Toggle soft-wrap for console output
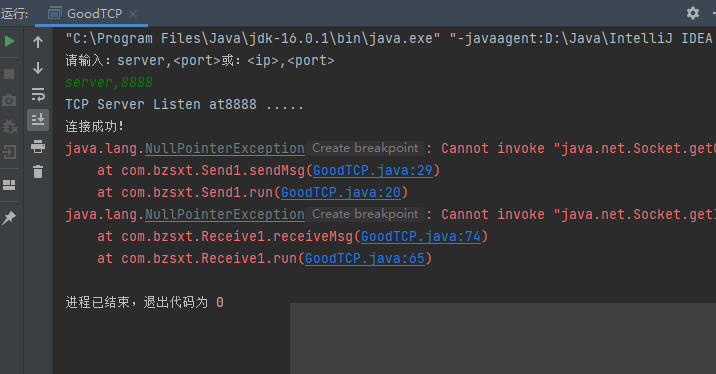 tap(38, 94)
